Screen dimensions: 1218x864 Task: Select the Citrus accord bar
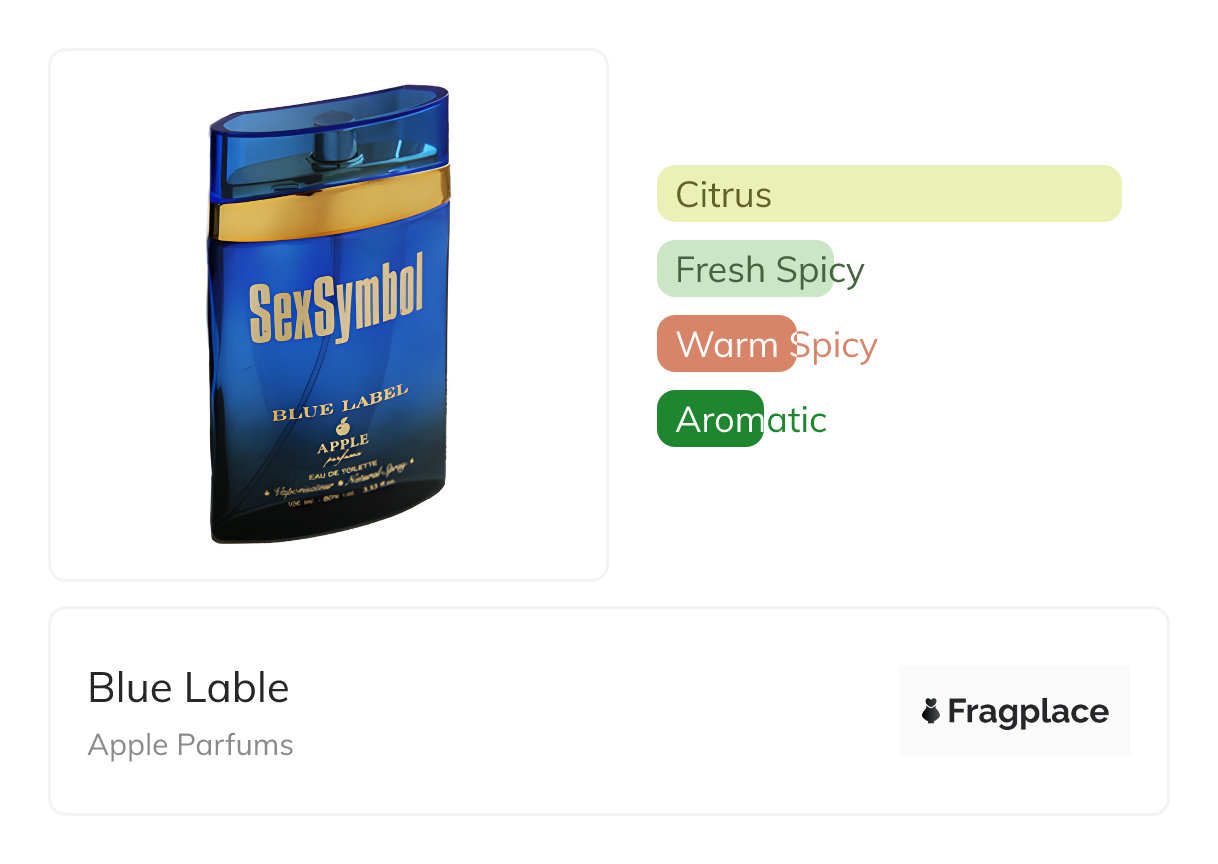pyautogui.click(x=889, y=194)
